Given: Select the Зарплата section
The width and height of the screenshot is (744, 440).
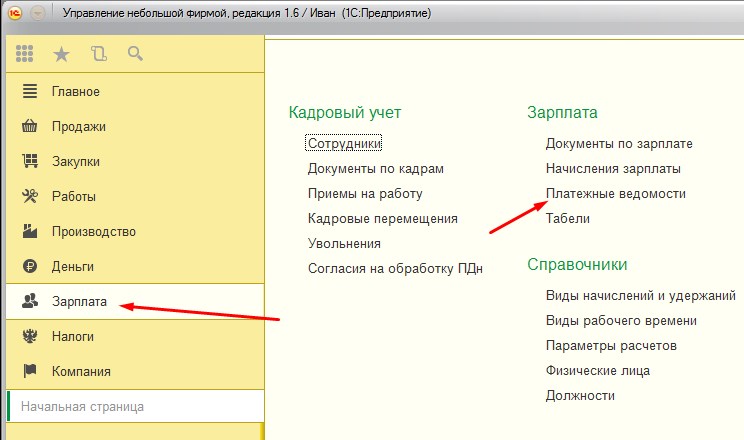Looking at the screenshot, I should click(78, 301).
